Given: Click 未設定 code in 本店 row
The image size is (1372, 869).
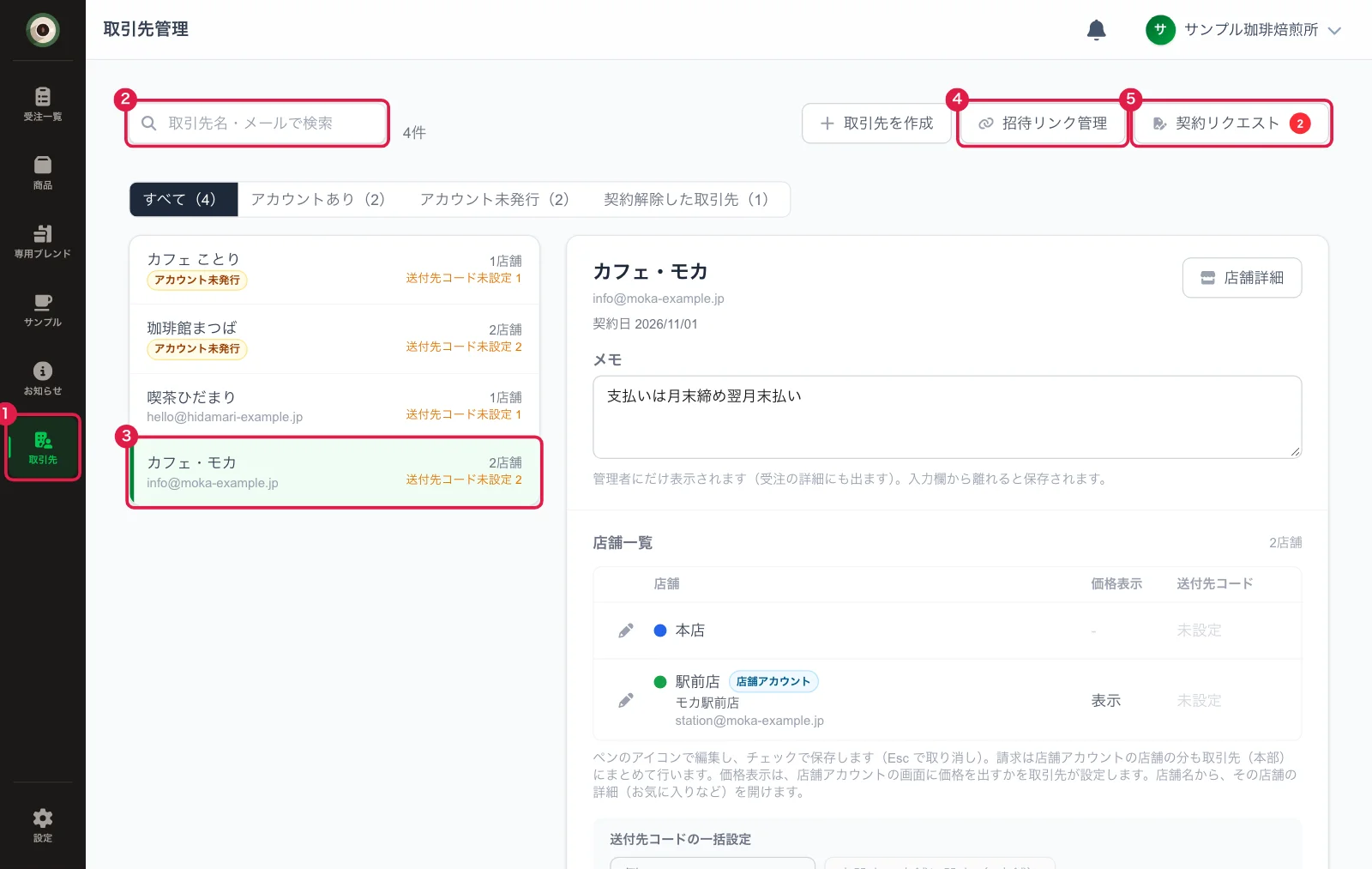Looking at the screenshot, I should point(1199,631).
